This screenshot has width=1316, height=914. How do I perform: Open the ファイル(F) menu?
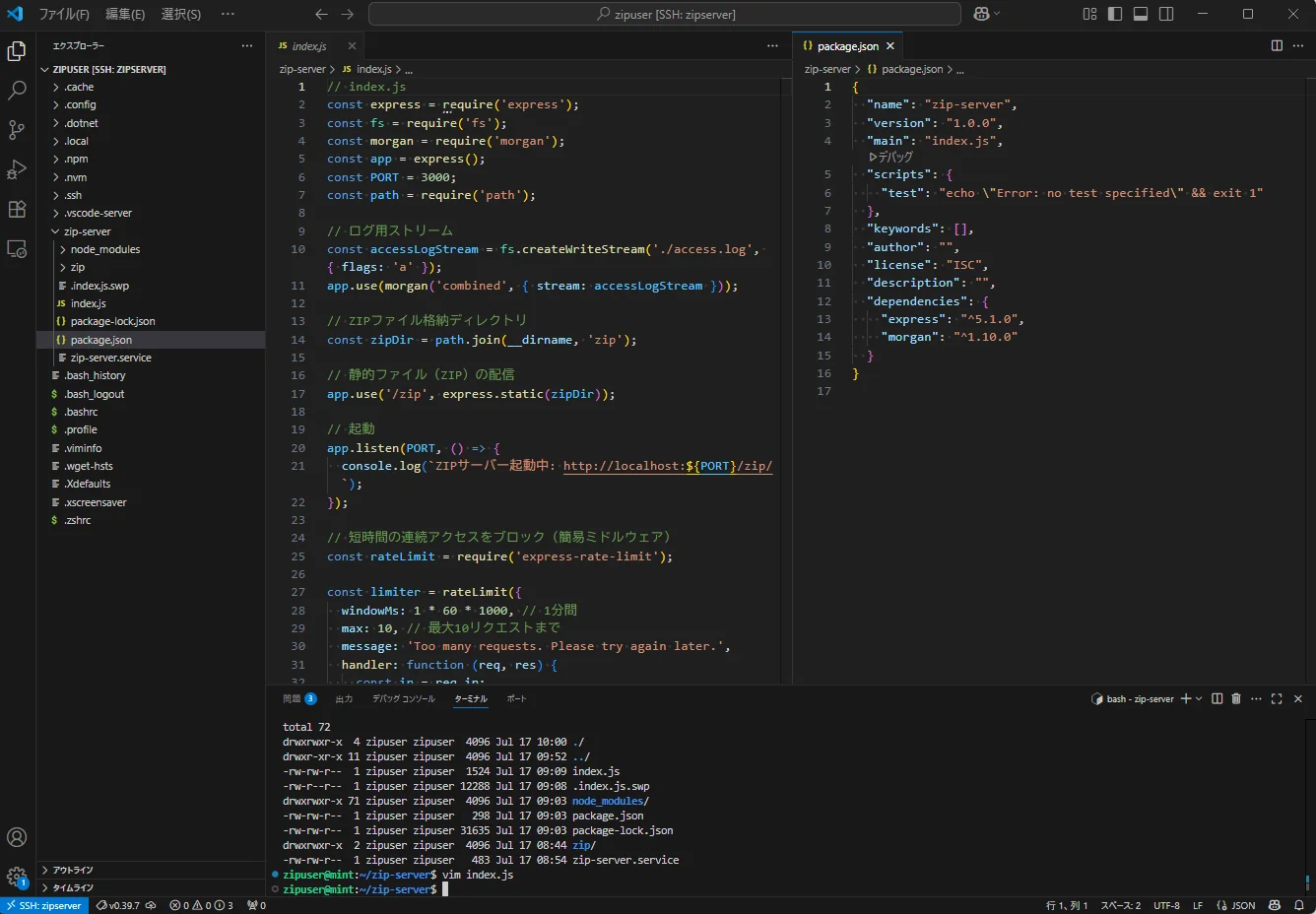tap(63, 14)
